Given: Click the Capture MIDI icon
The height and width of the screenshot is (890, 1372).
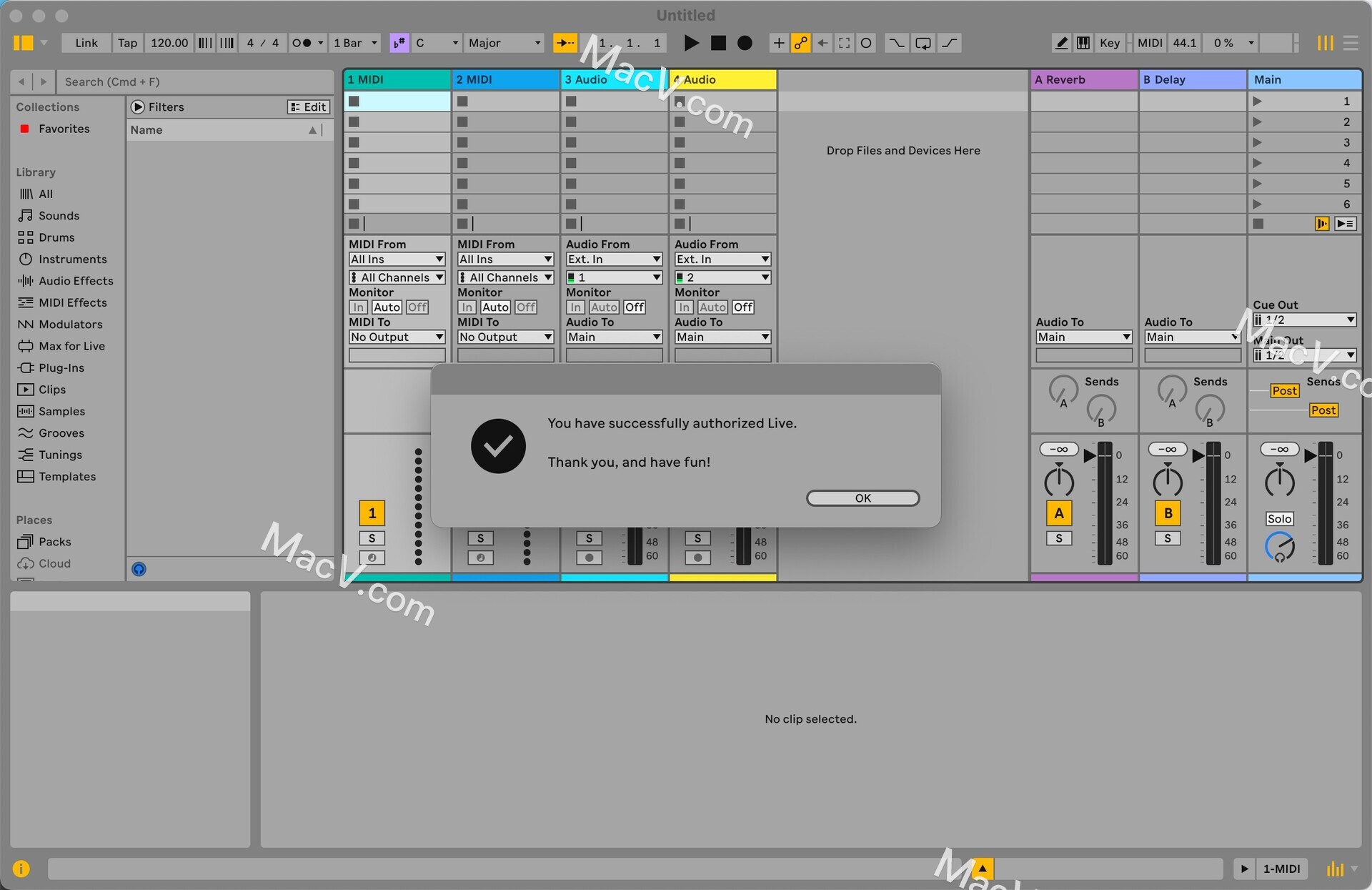Looking at the screenshot, I should pyautogui.click(x=844, y=43).
